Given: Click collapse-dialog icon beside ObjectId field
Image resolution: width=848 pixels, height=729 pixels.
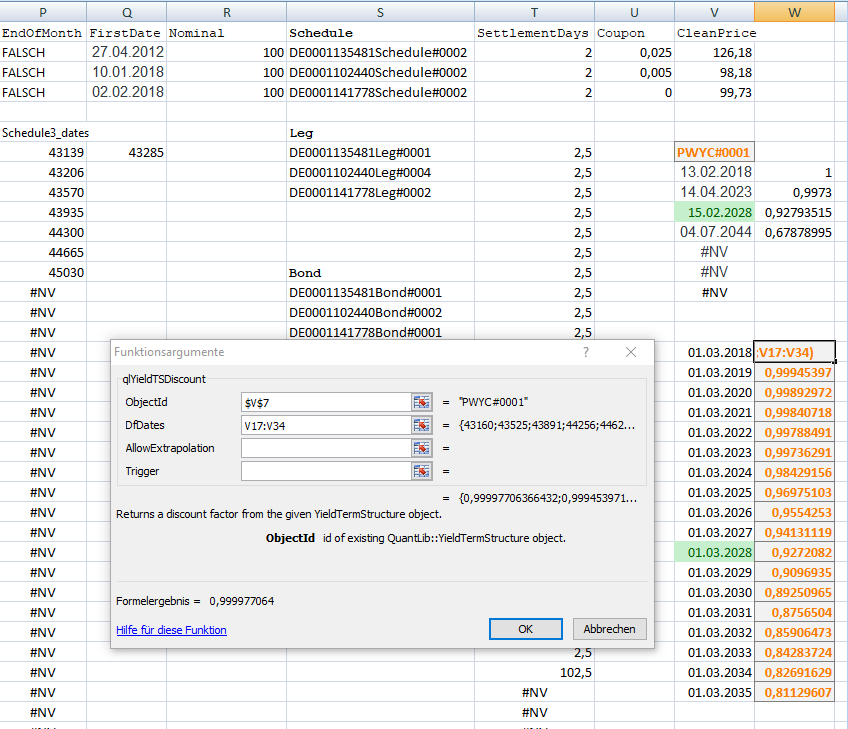Looking at the screenshot, I should 422,402.
